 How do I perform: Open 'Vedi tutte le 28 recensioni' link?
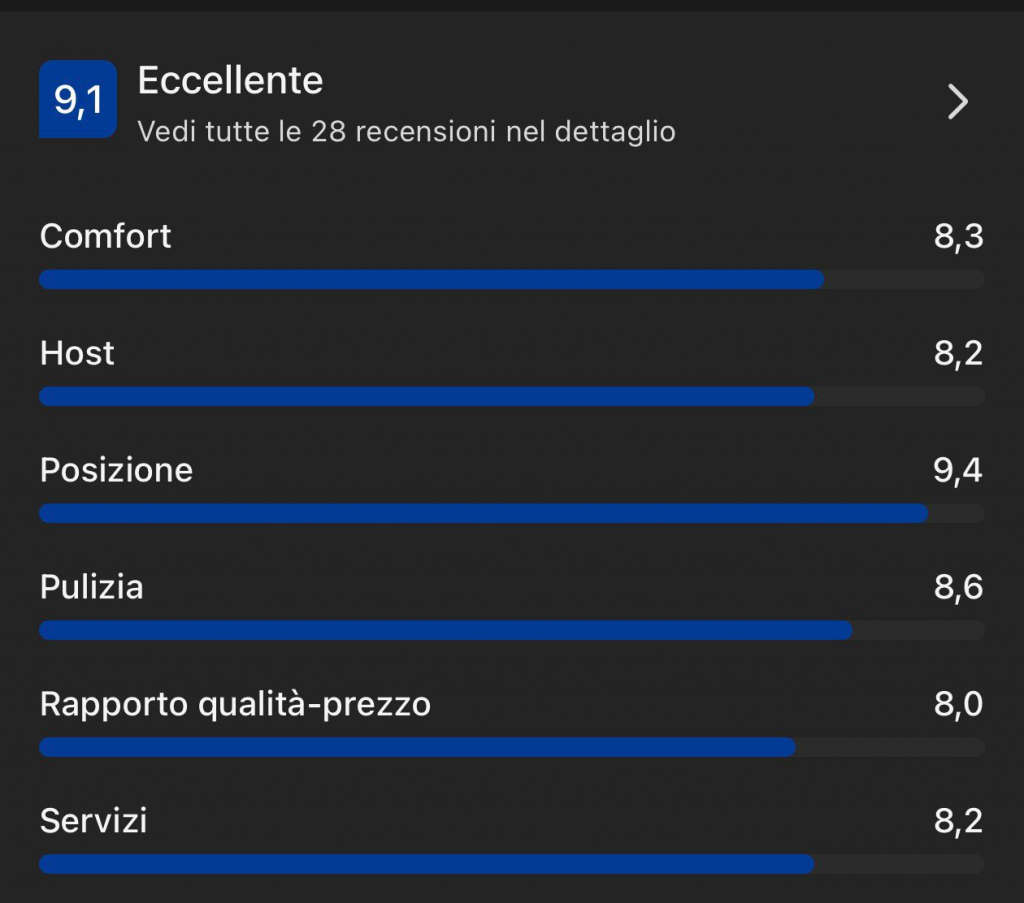pos(406,131)
